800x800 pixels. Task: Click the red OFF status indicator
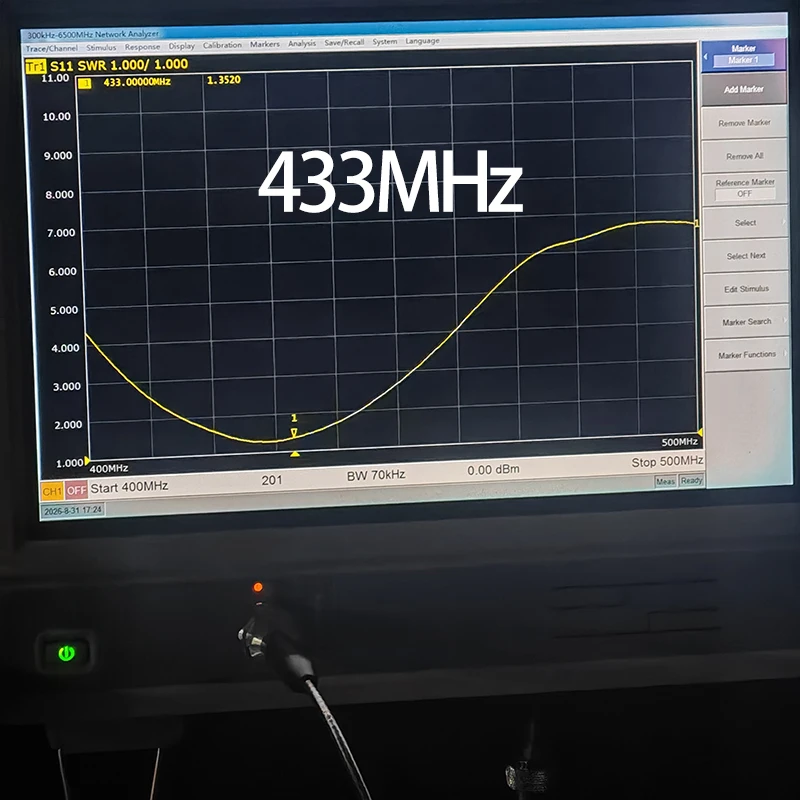(x=77, y=490)
